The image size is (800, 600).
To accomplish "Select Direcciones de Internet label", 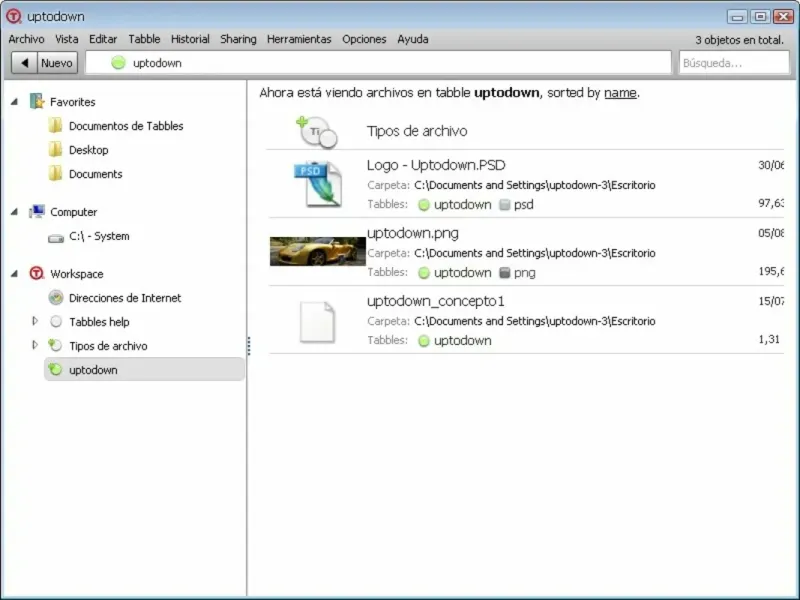I will coord(125,297).
